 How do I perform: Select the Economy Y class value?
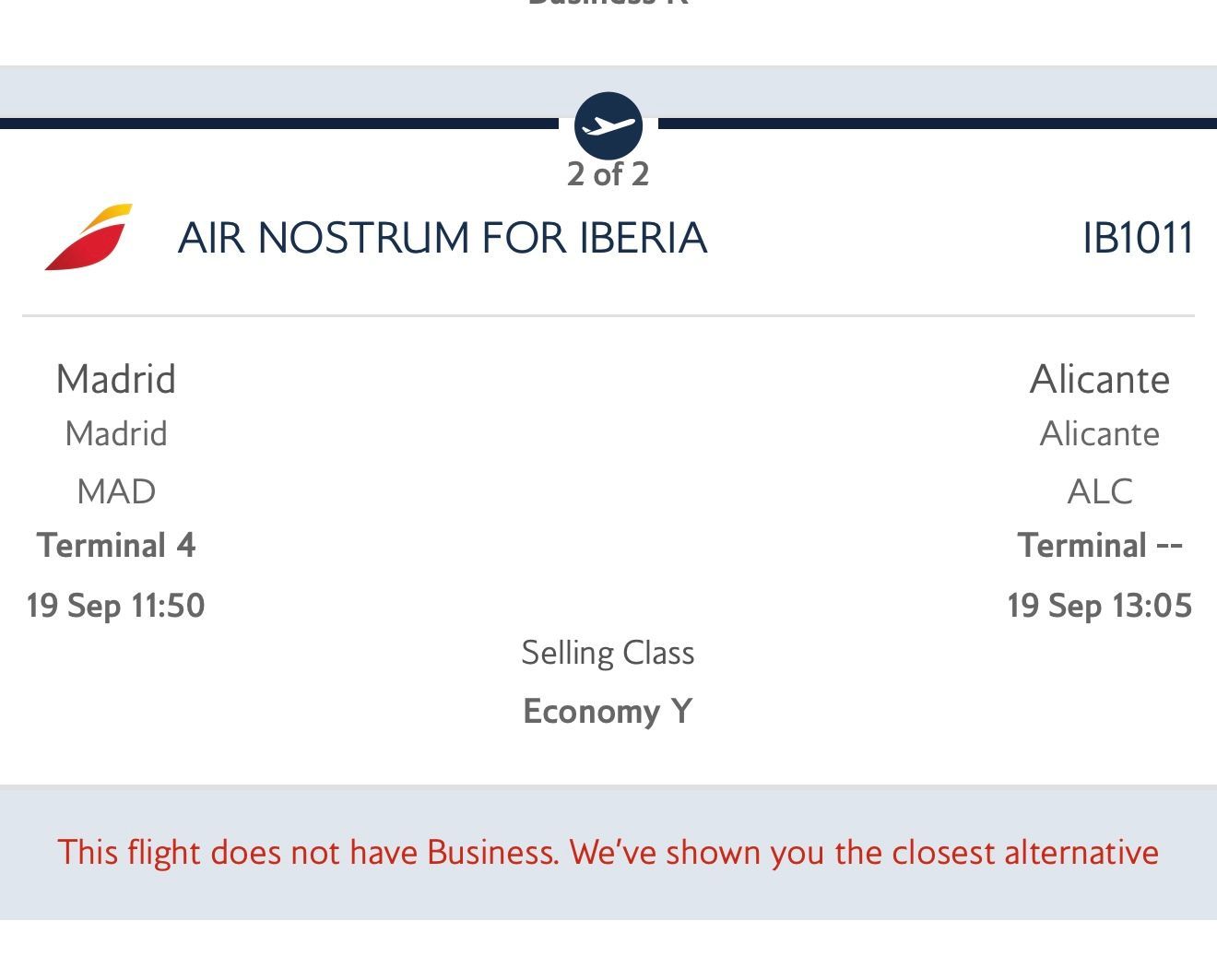pos(608,712)
